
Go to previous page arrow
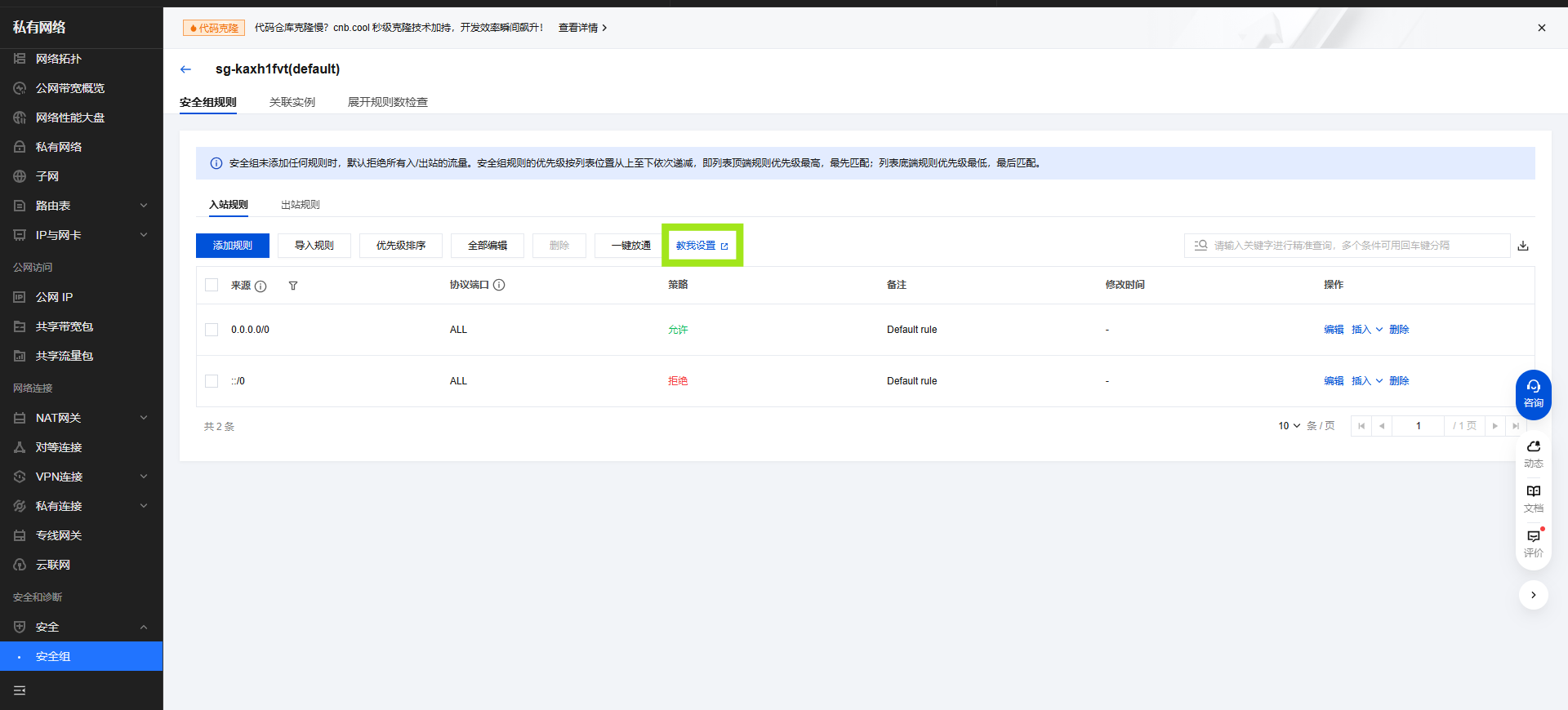(1382, 426)
